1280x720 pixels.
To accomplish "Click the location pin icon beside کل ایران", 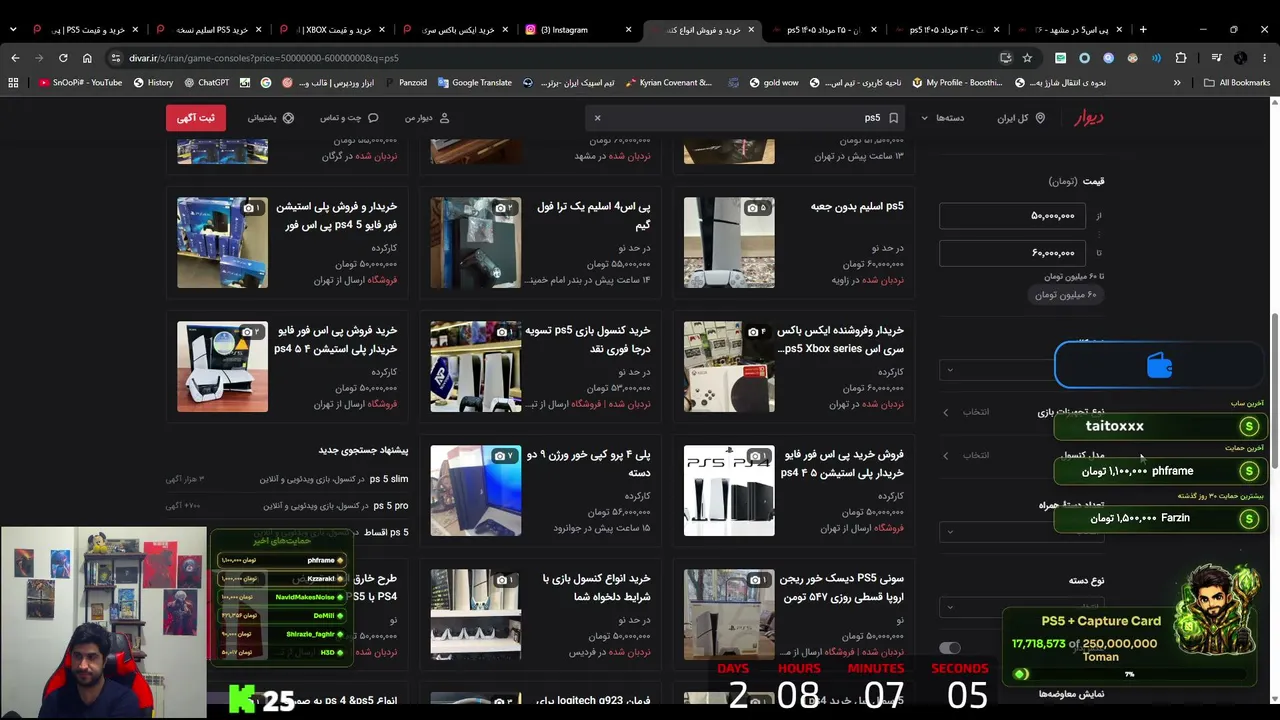I will (1040, 118).
